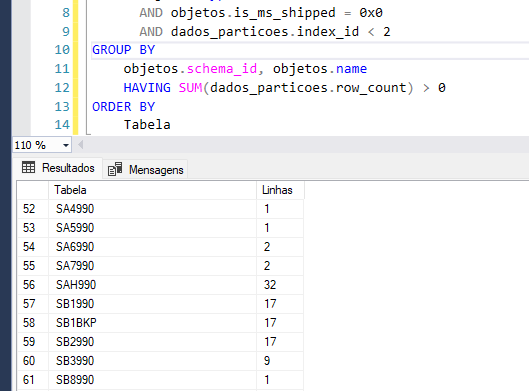The width and height of the screenshot is (529, 391).
Task: Click the HAVING keyword in line 12
Action: [147, 88]
